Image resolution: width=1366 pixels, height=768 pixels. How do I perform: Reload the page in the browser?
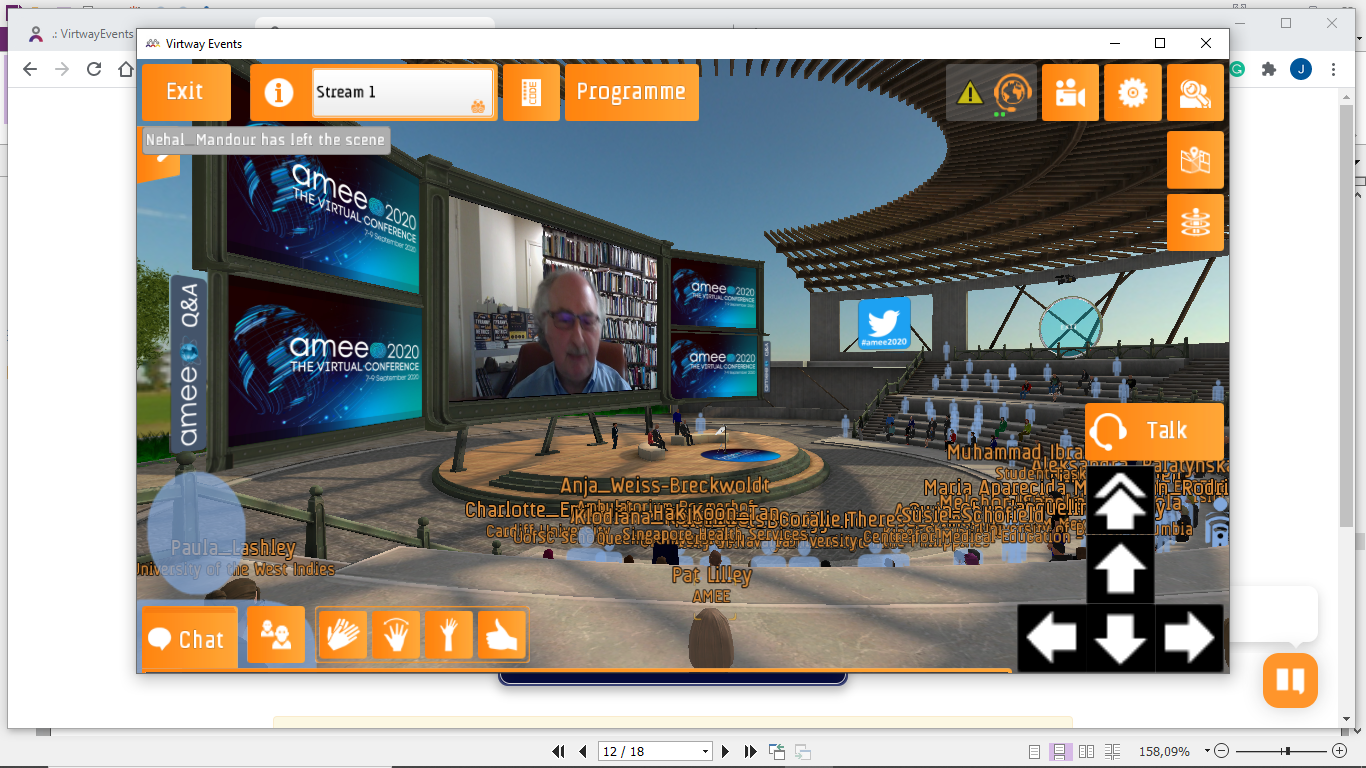pos(94,69)
